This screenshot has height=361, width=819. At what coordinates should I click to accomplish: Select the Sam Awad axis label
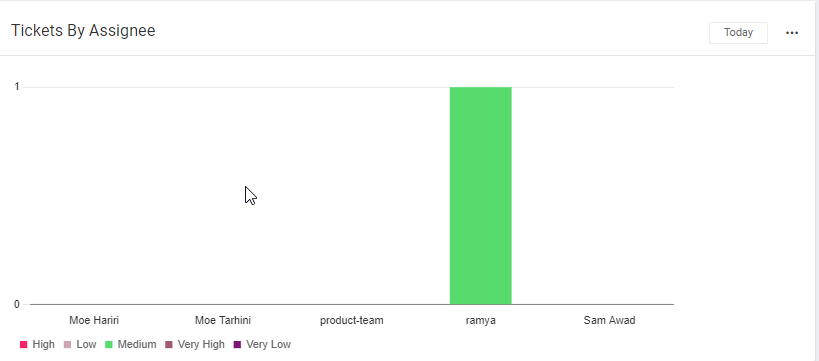[610, 320]
